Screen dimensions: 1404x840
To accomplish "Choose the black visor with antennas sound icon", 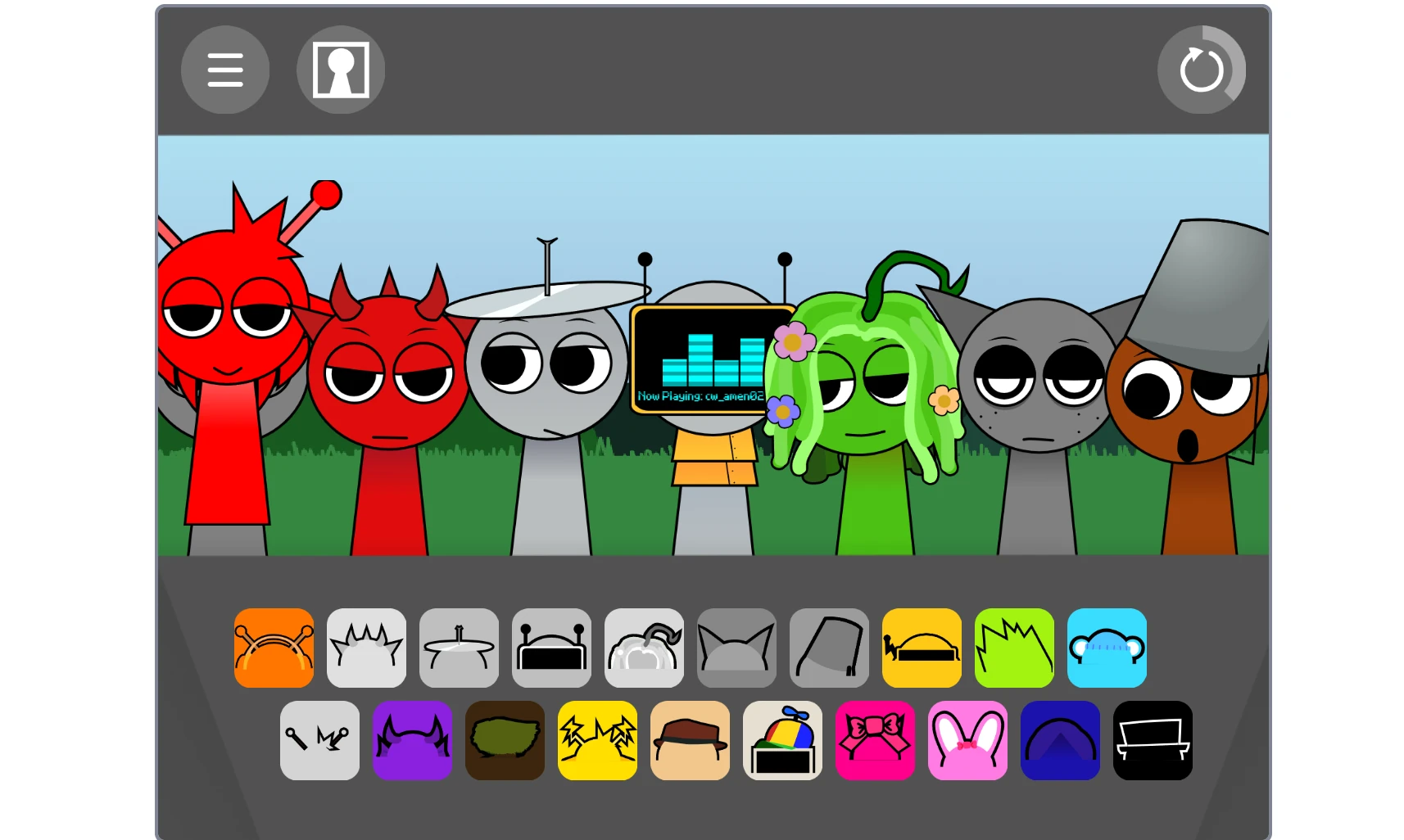I will click(550, 648).
